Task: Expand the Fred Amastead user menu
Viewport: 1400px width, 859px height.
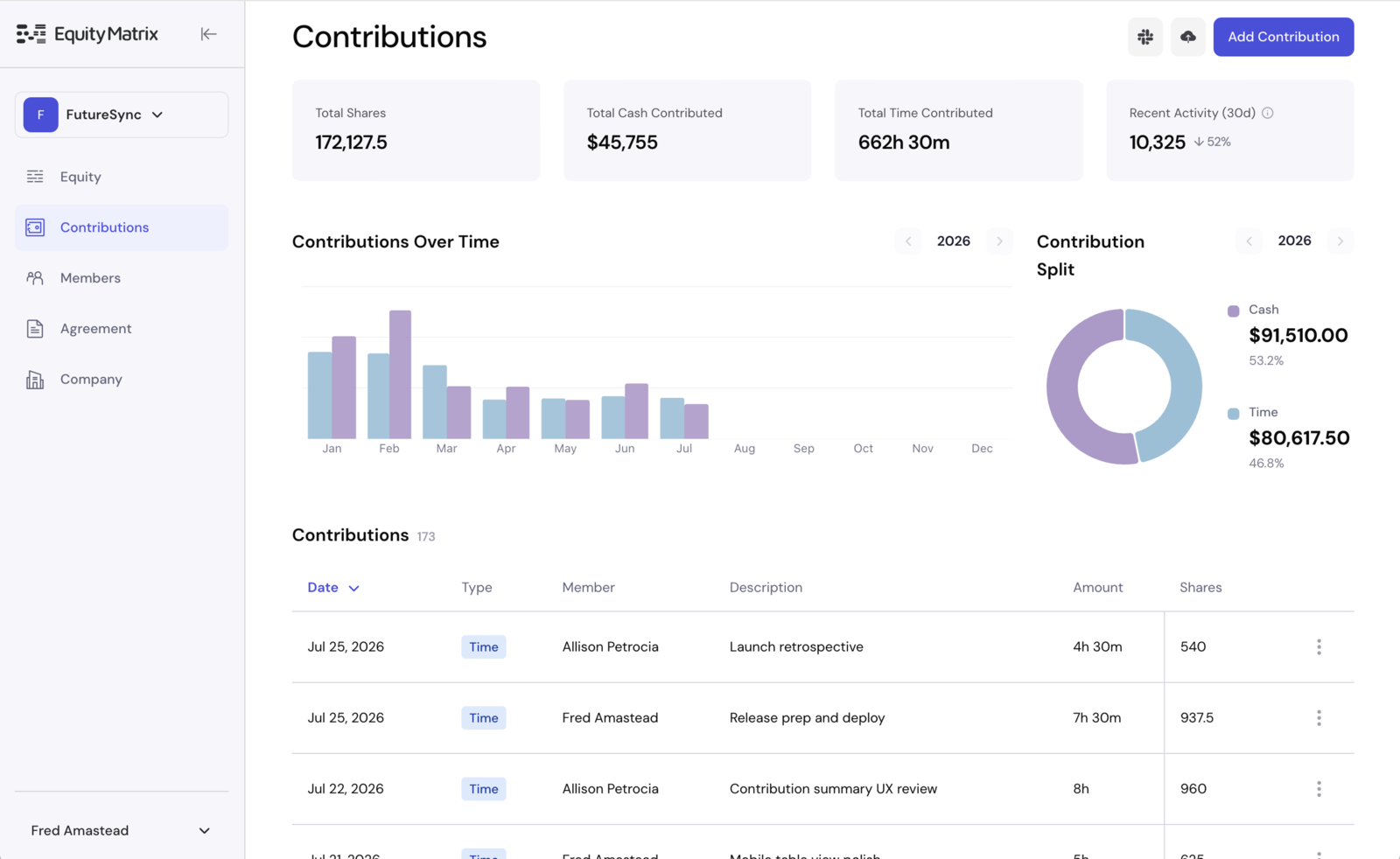Action: tap(122, 831)
